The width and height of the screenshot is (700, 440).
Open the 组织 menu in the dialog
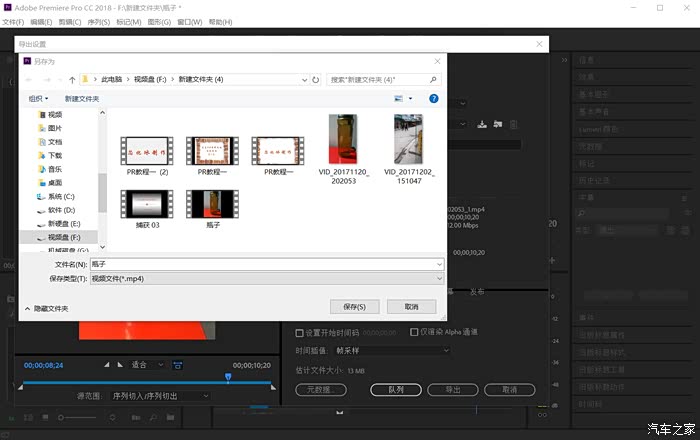38,99
